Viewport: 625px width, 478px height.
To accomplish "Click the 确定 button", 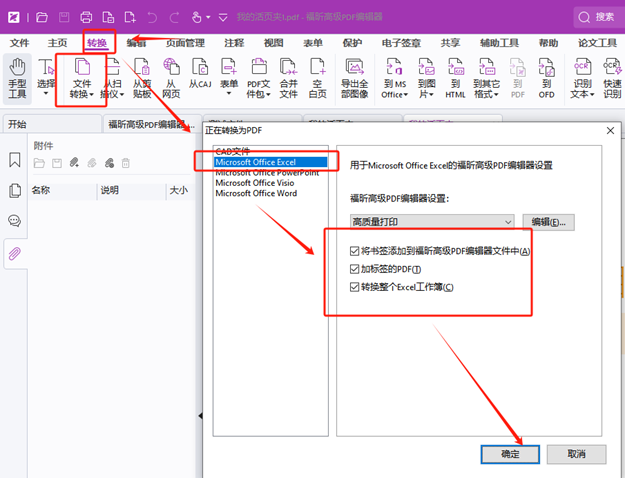I will pyautogui.click(x=510, y=453).
